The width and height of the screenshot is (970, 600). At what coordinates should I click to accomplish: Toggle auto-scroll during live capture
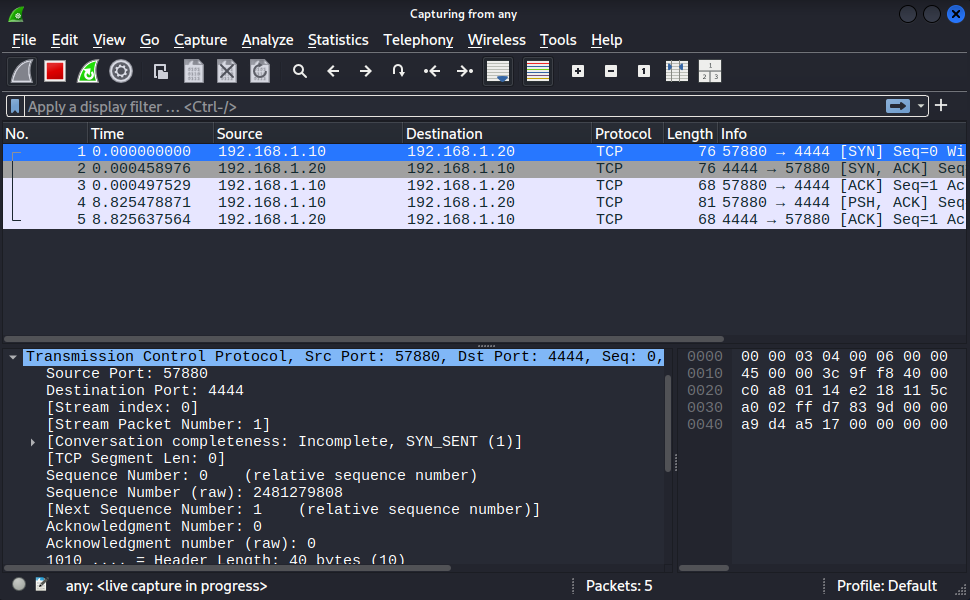point(498,71)
